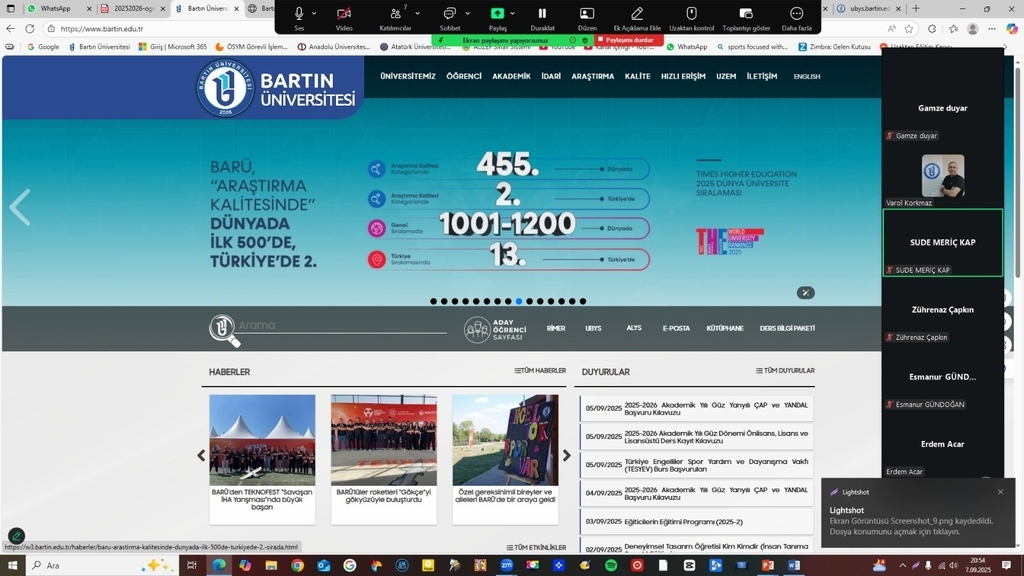
Task: Switch to the 20252026-ogr PDF tab
Action: [133, 8]
